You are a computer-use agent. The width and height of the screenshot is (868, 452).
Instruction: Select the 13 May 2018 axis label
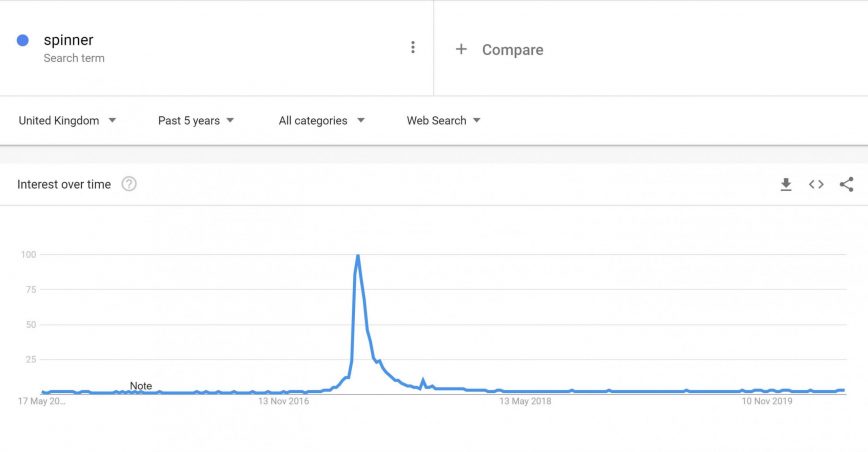click(525, 402)
